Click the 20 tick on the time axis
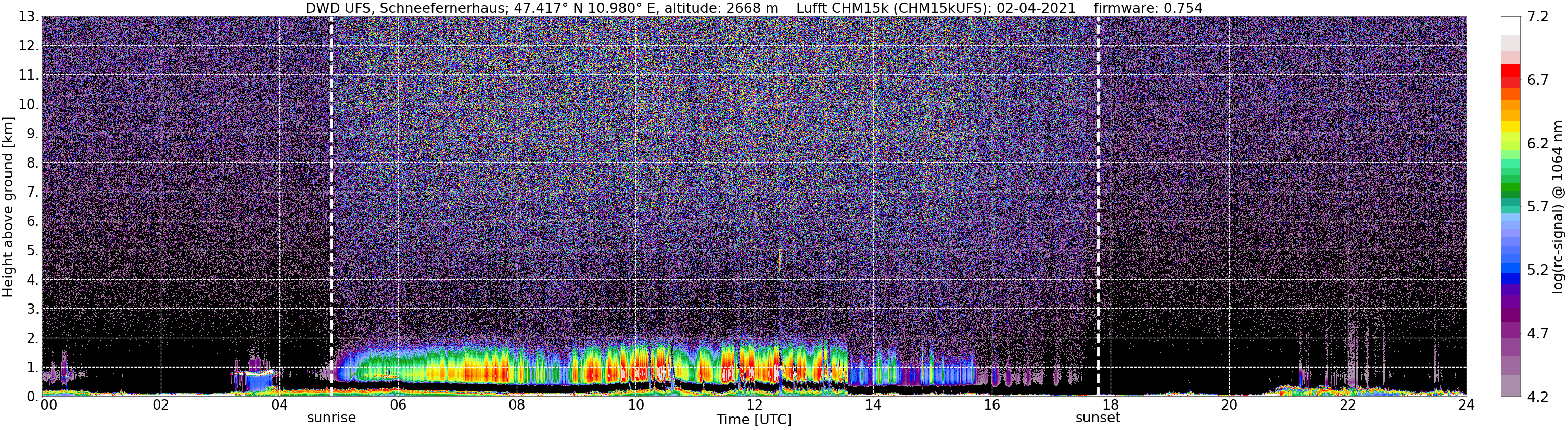1568x430 pixels. click(x=1229, y=406)
